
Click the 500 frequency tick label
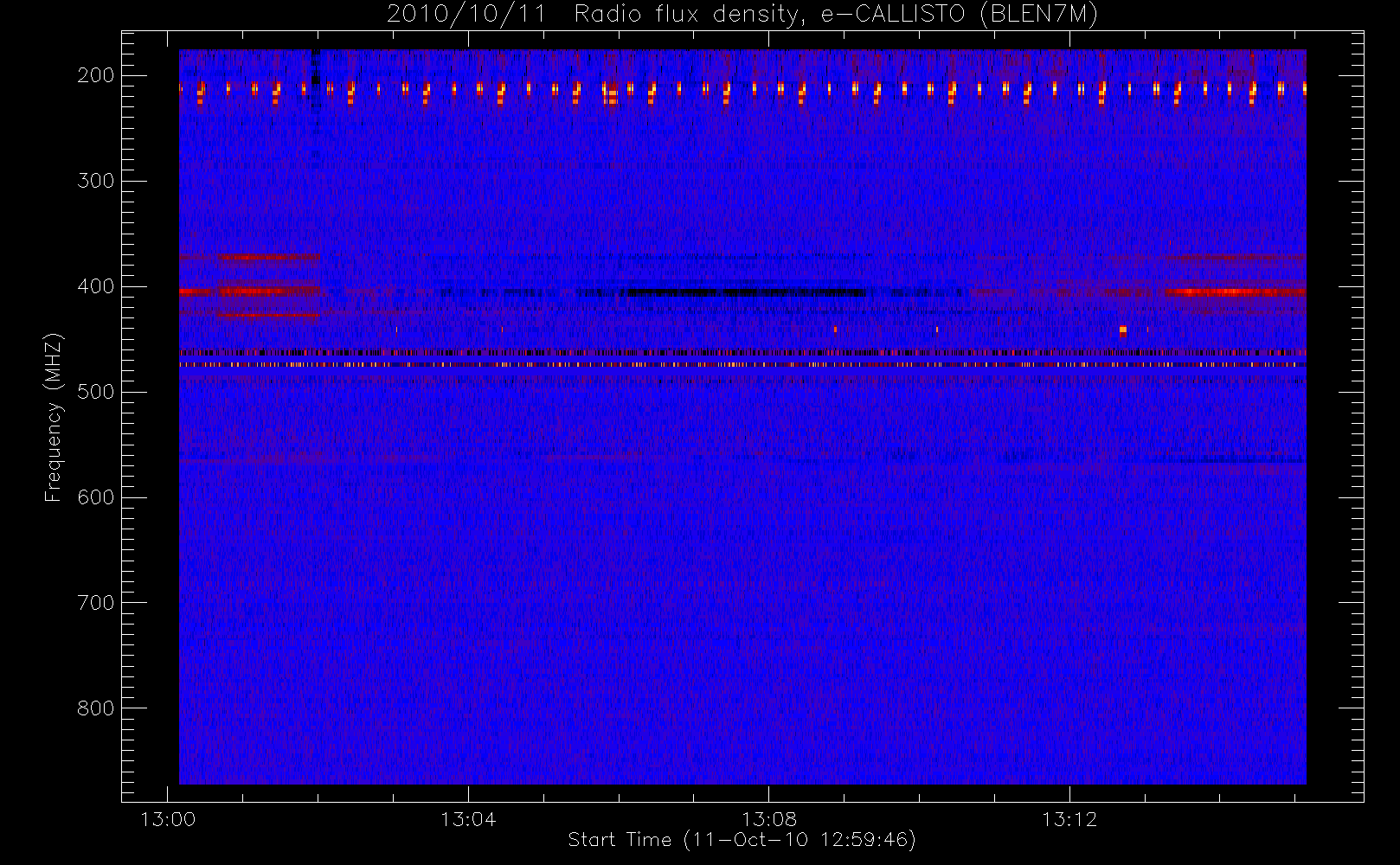[96, 392]
